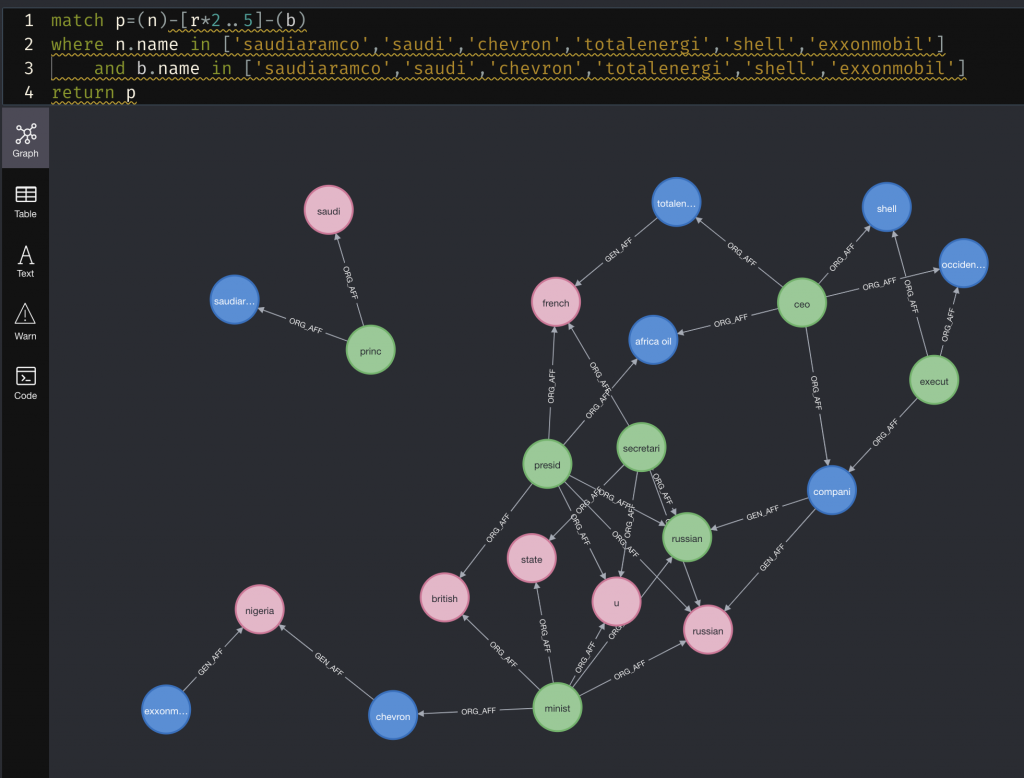Switch to the Table result view
The image size is (1024, 778).
coord(25,201)
